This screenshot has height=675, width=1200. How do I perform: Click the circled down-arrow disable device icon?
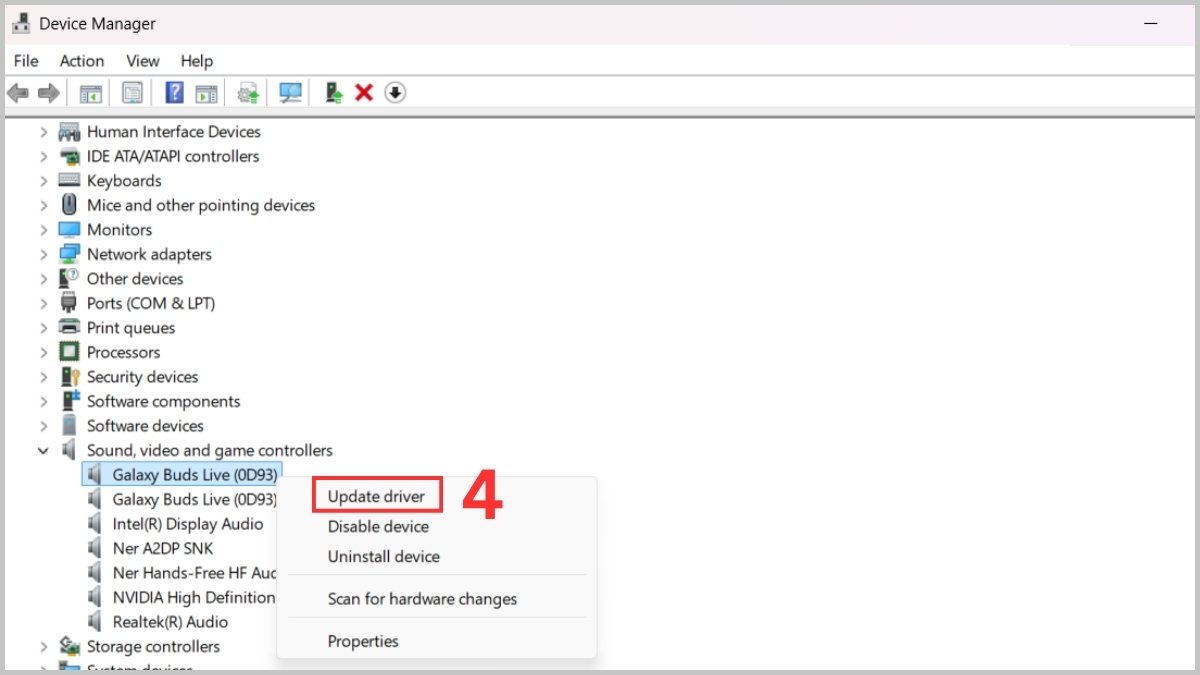pos(395,93)
